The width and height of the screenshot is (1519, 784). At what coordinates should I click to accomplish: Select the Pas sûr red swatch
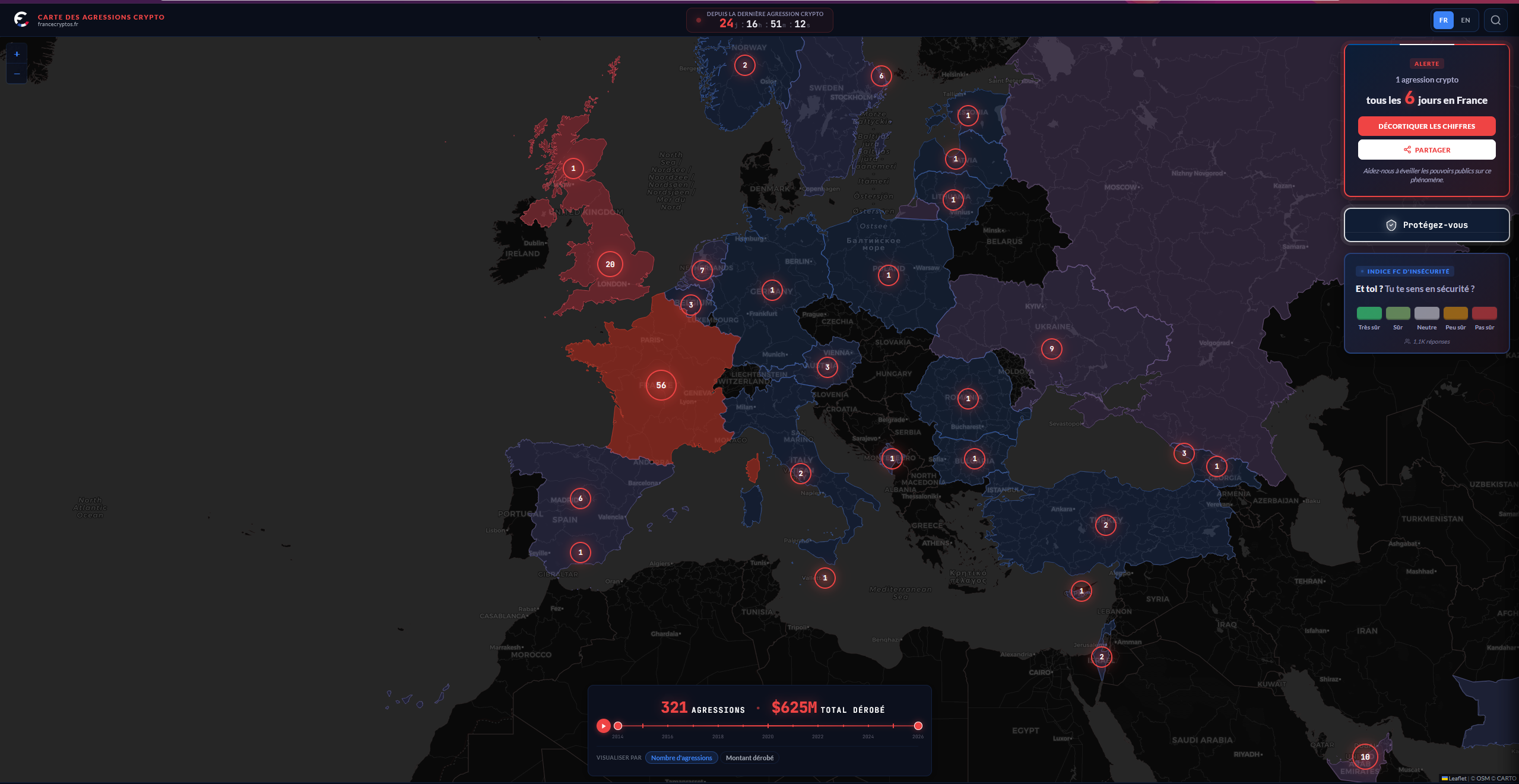tap(1484, 313)
